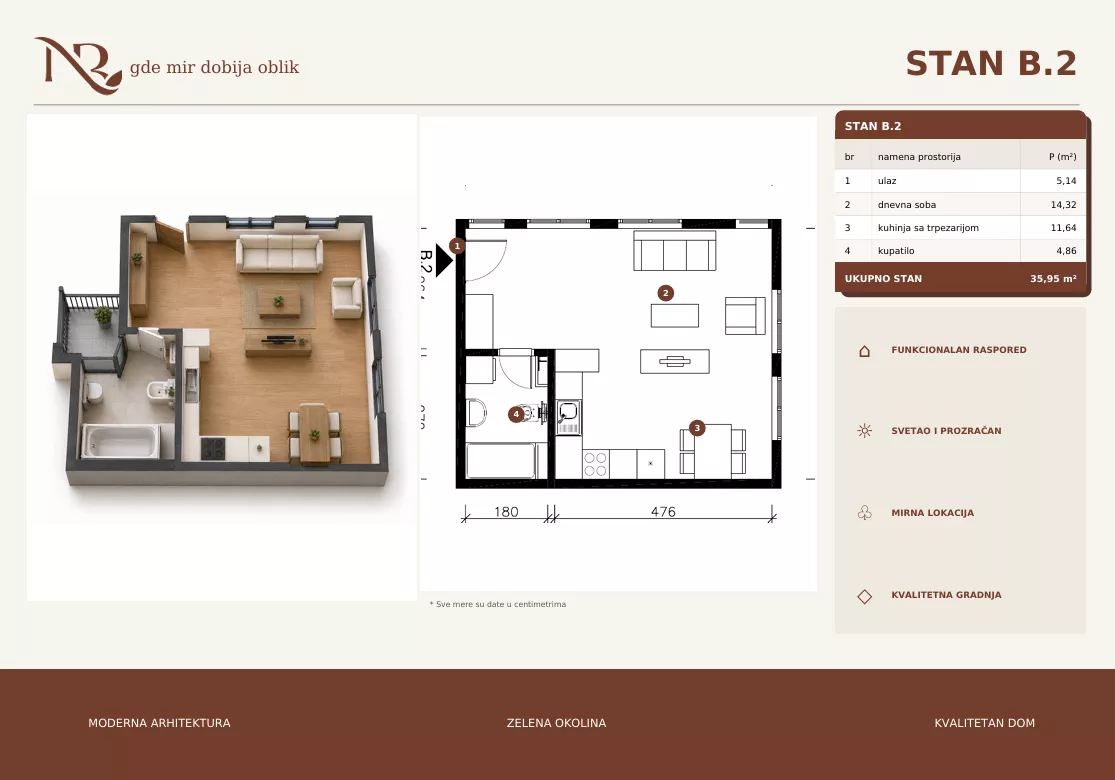Click the diamond icon beside Kvalitetna gradnja
Screen dimensions: 1115x780
pyautogui.click(x=865, y=597)
